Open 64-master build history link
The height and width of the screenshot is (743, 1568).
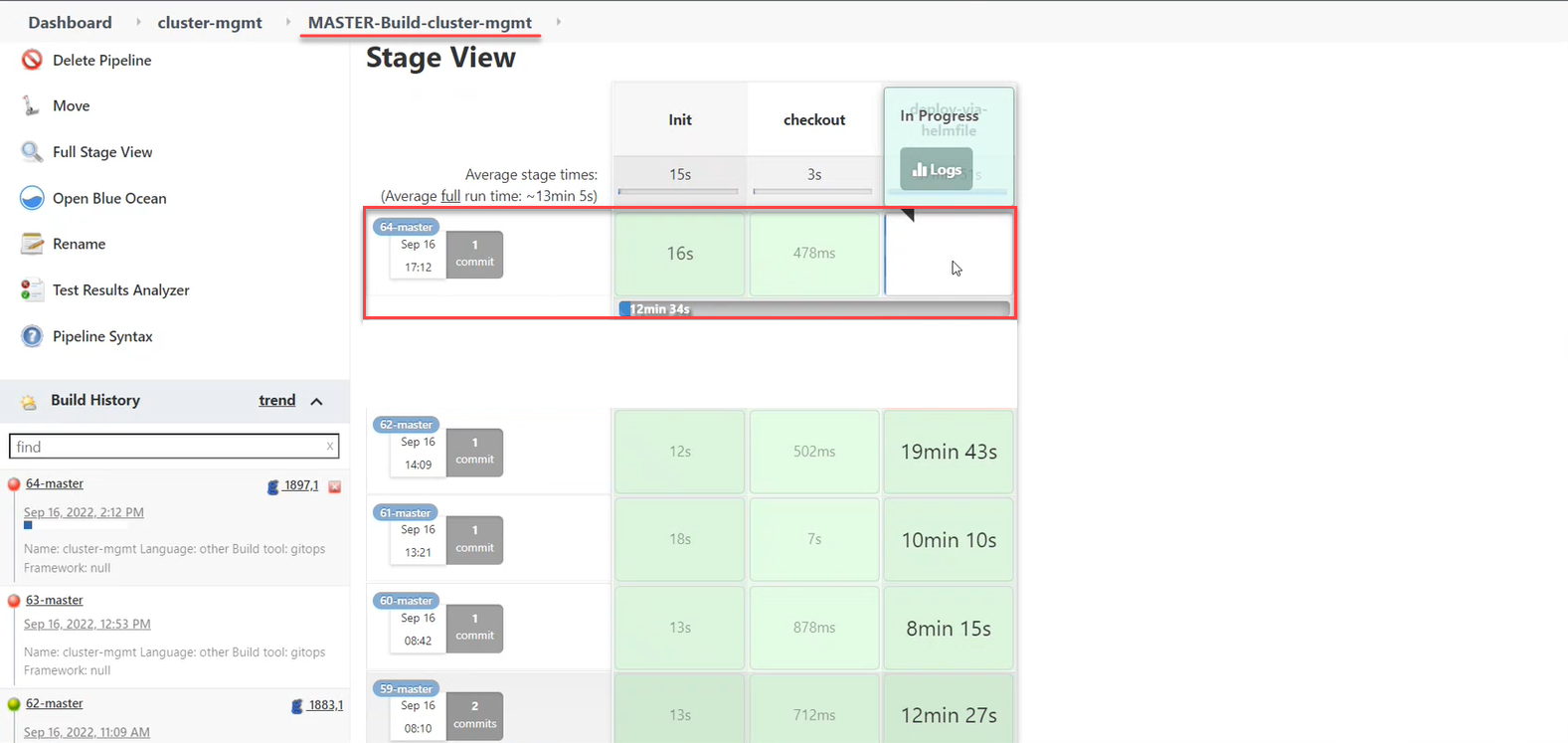(x=55, y=483)
